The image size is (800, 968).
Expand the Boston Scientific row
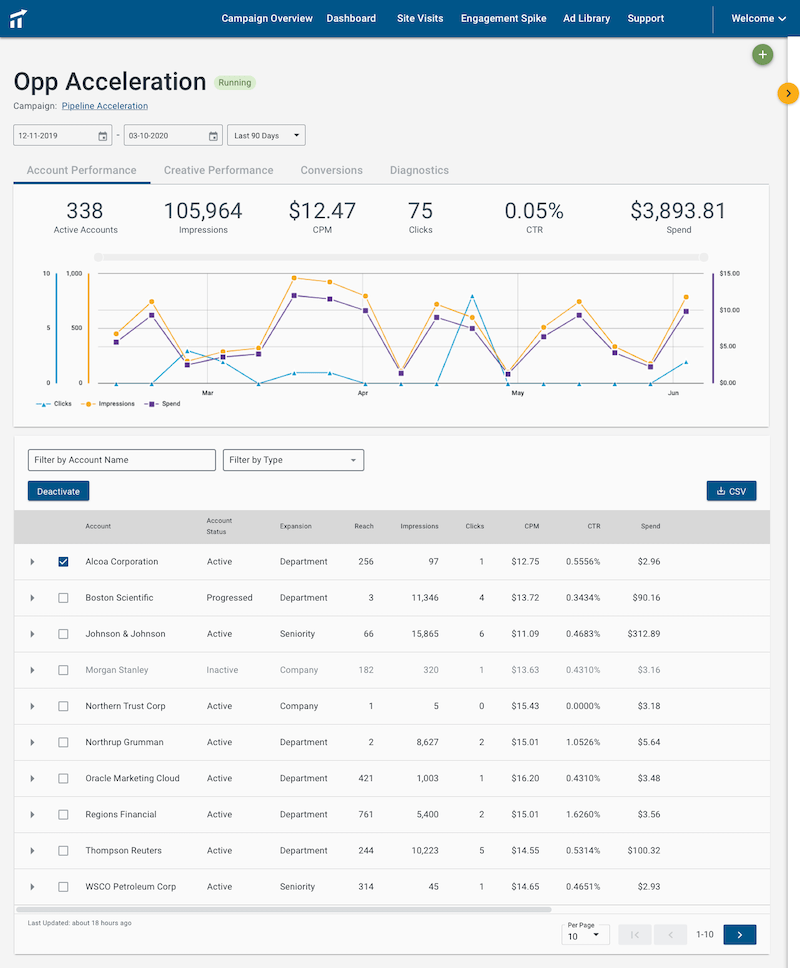(x=32, y=598)
